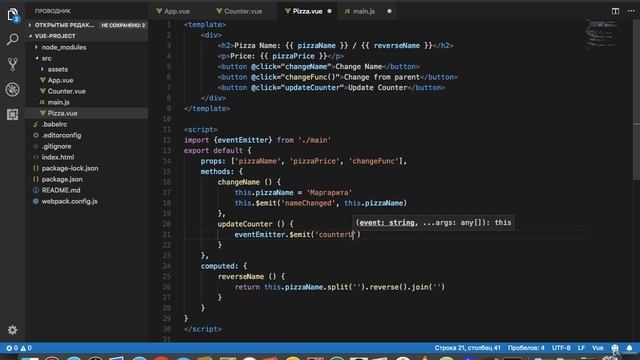The image size is (640, 360).
Task: Click the import eventEmitter statement on line 12
Action: pos(257,140)
